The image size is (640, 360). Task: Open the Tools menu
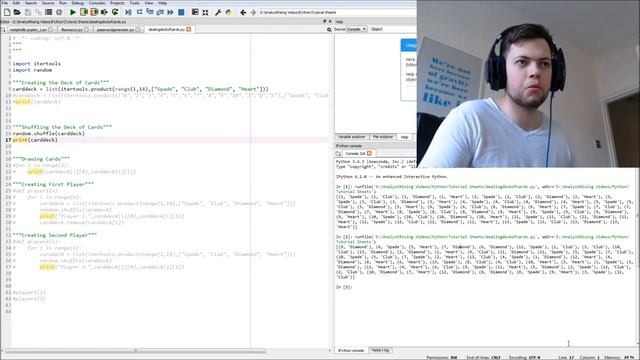134,3
